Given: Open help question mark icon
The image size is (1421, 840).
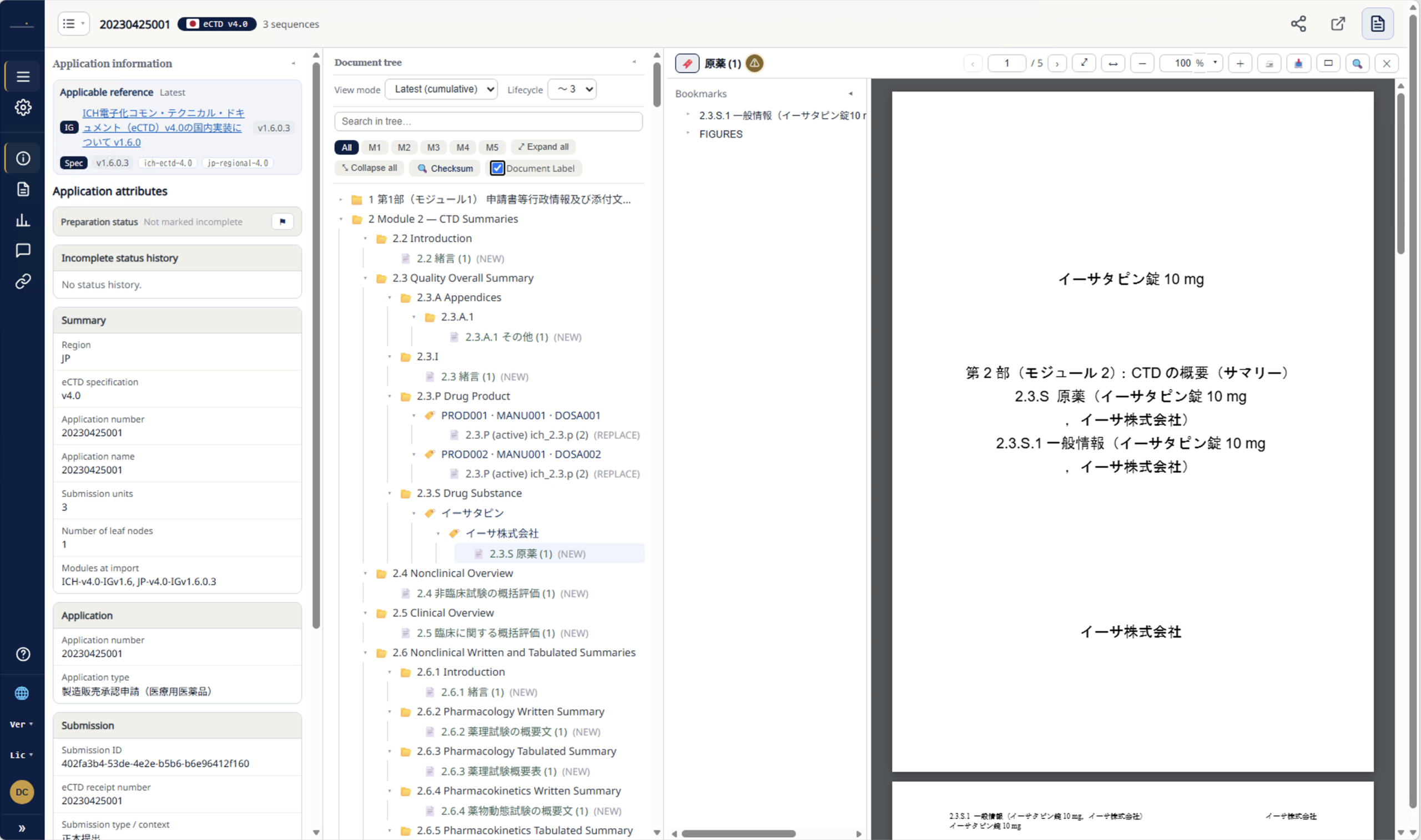Looking at the screenshot, I should tap(23, 654).
